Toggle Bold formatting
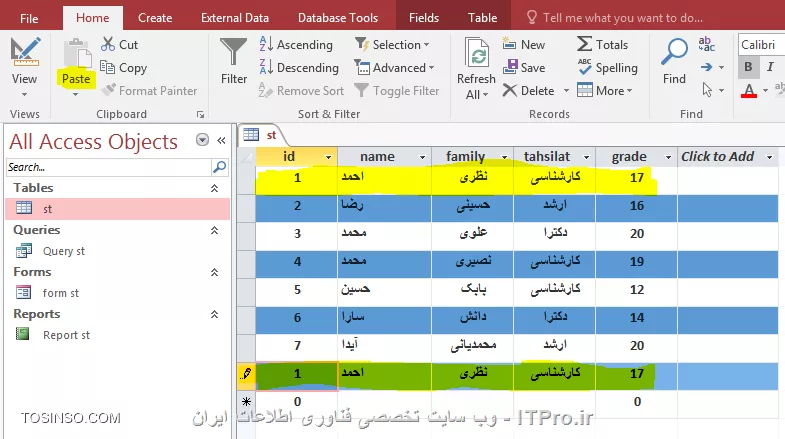 (748, 67)
